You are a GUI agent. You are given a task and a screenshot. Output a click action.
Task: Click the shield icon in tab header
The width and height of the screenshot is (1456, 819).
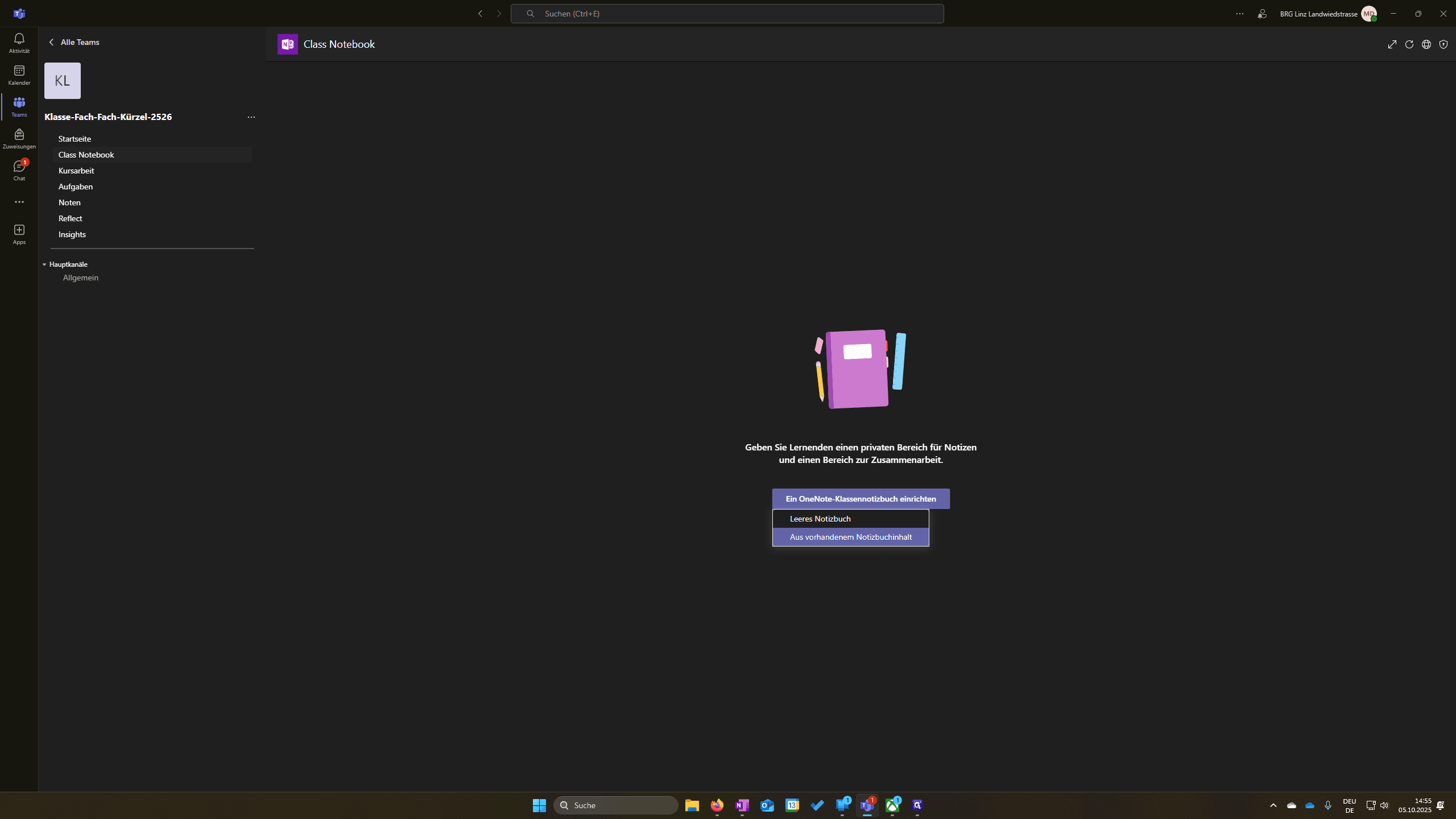click(1443, 44)
